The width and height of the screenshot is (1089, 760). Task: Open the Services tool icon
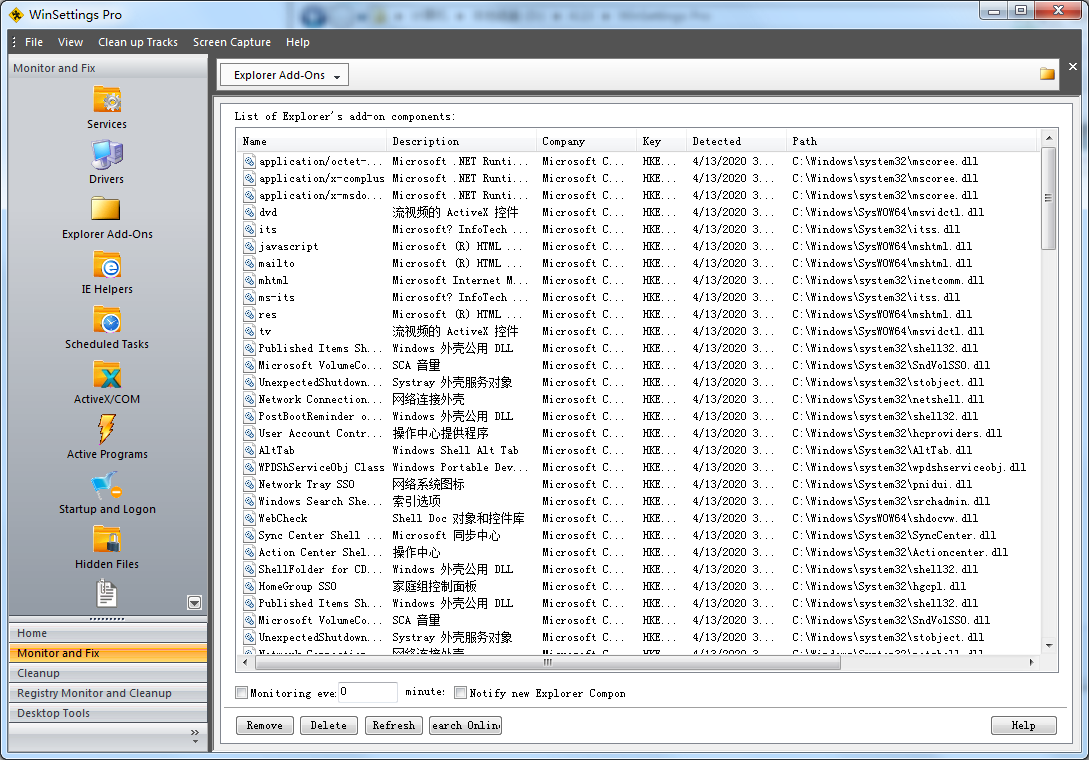(107, 100)
